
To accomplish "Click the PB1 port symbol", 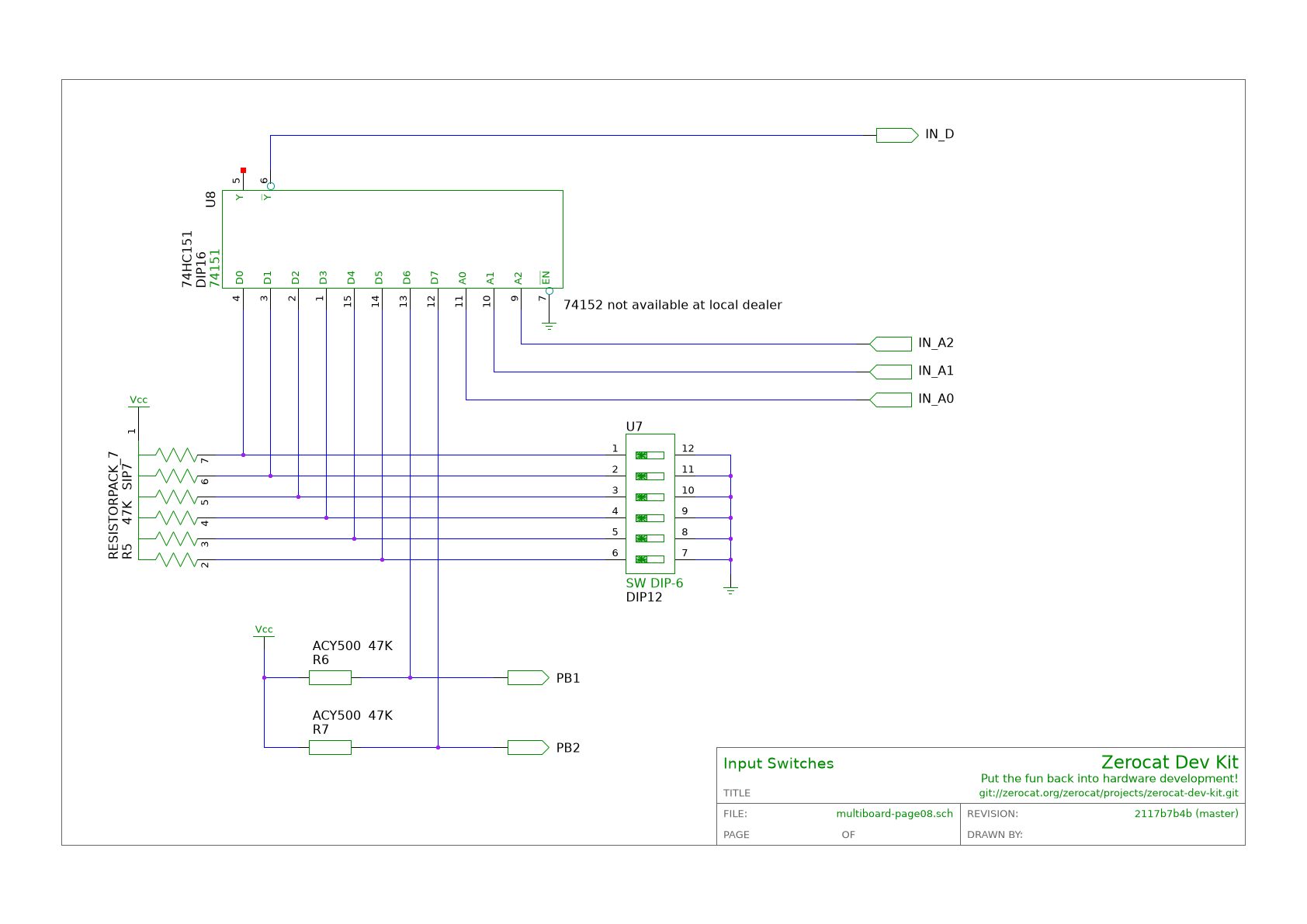I will point(529,678).
